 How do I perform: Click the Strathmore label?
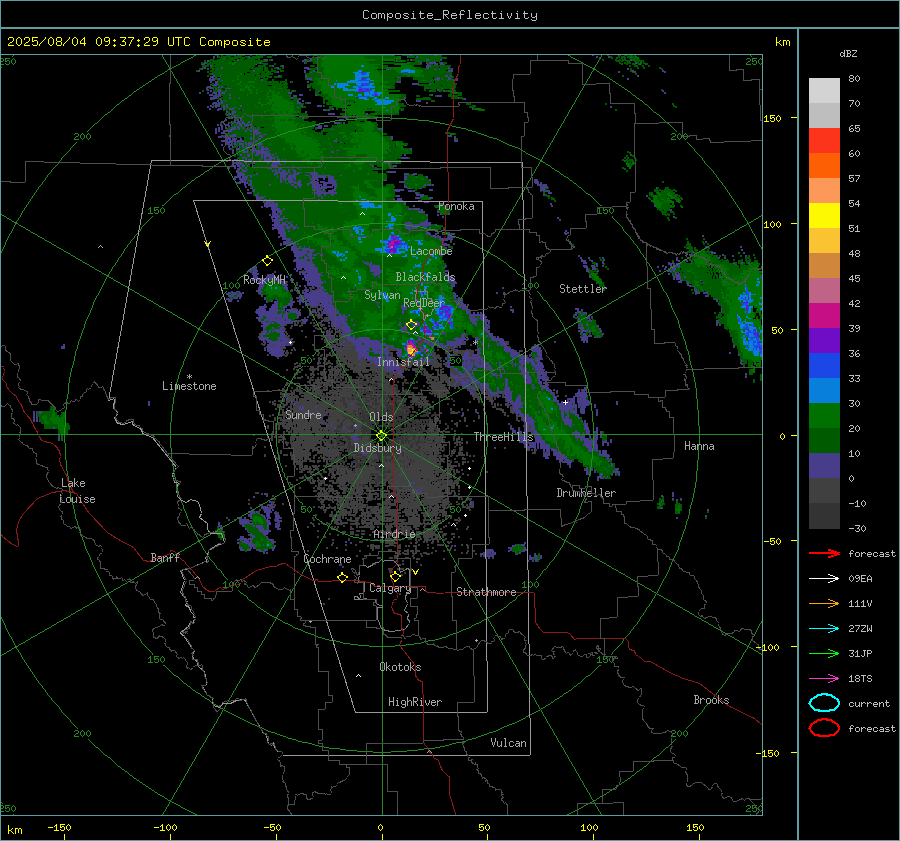click(x=486, y=592)
